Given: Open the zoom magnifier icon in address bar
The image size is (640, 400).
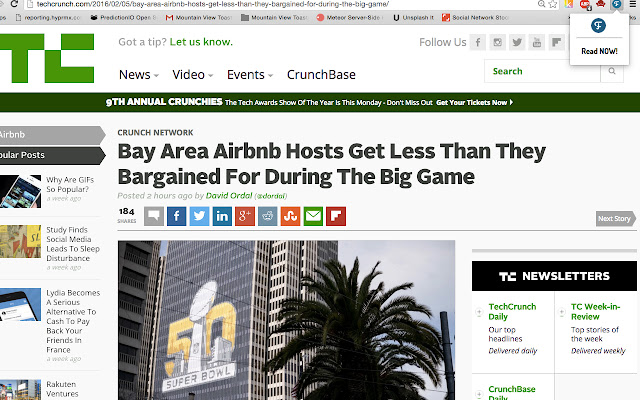Looking at the screenshot, I should [541, 4].
